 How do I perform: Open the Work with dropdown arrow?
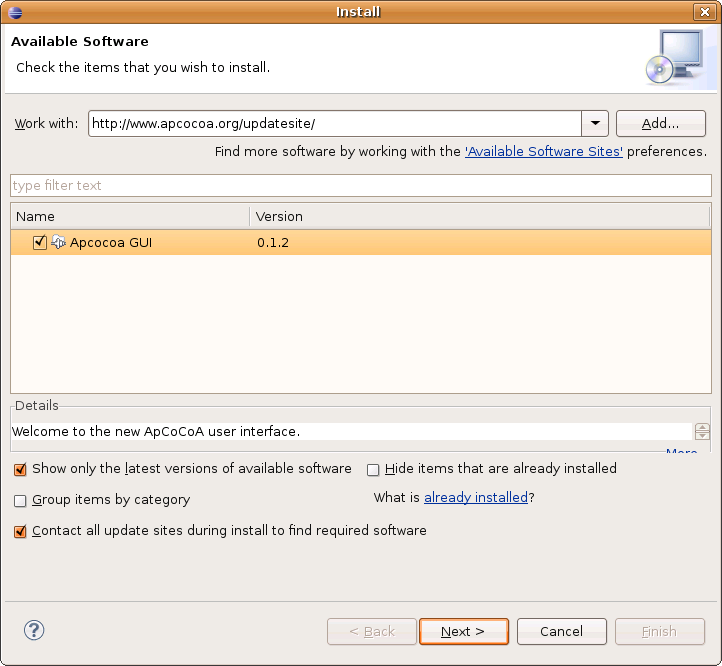(x=595, y=123)
